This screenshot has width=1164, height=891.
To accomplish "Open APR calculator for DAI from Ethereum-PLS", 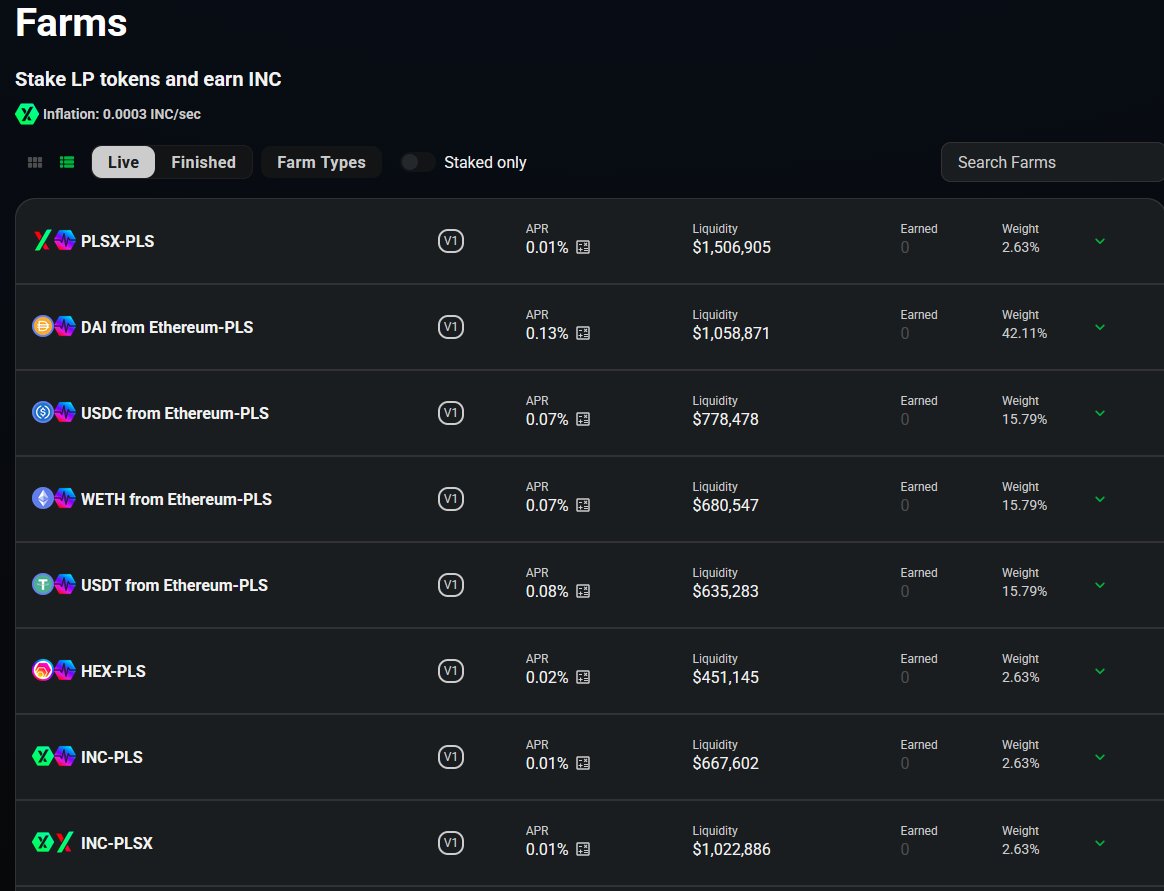I will (583, 333).
